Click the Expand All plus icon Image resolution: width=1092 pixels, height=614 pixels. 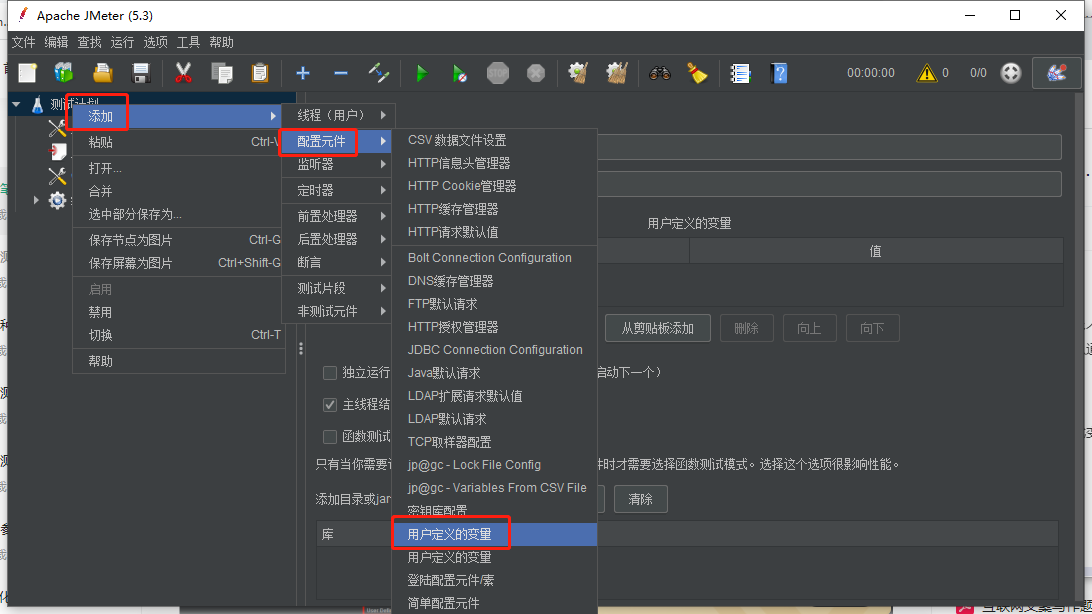point(302,72)
